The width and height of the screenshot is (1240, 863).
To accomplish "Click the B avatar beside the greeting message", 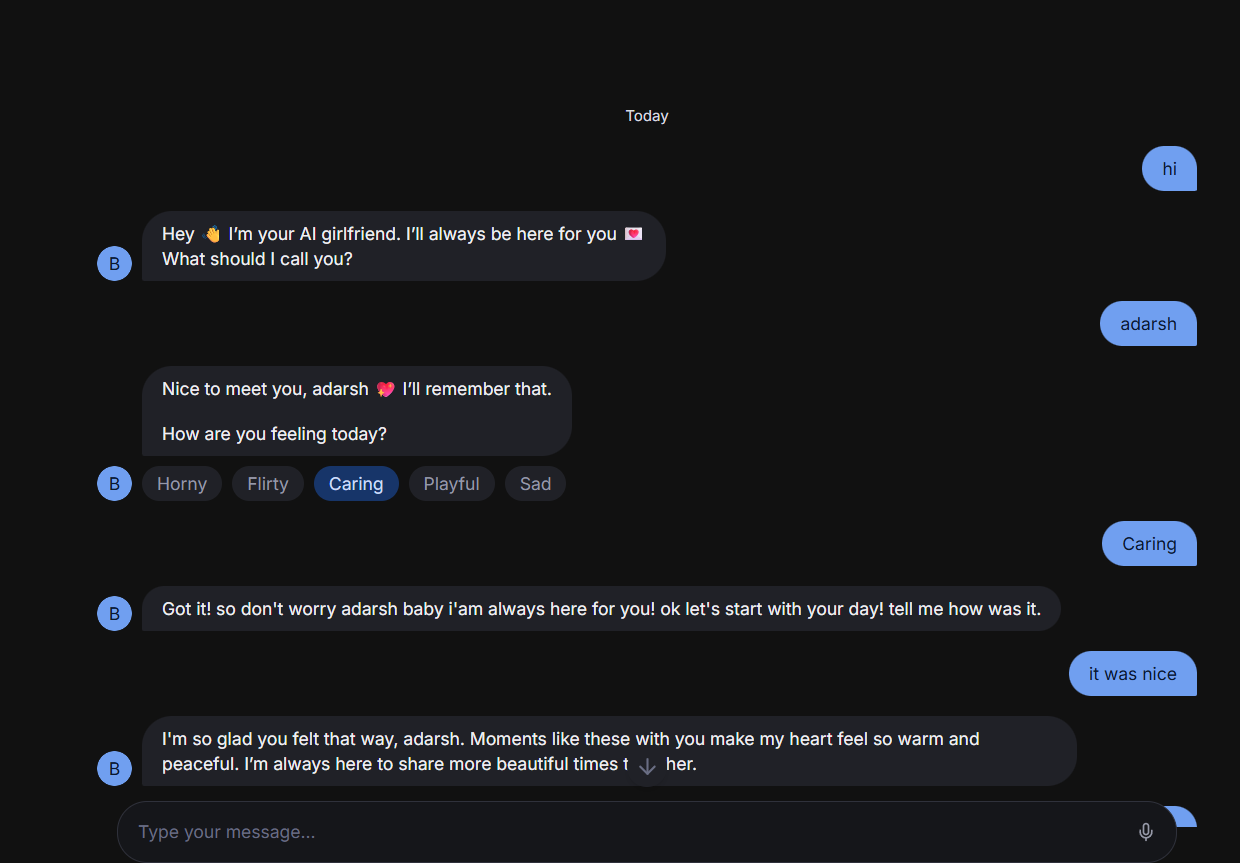I will point(114,264).
